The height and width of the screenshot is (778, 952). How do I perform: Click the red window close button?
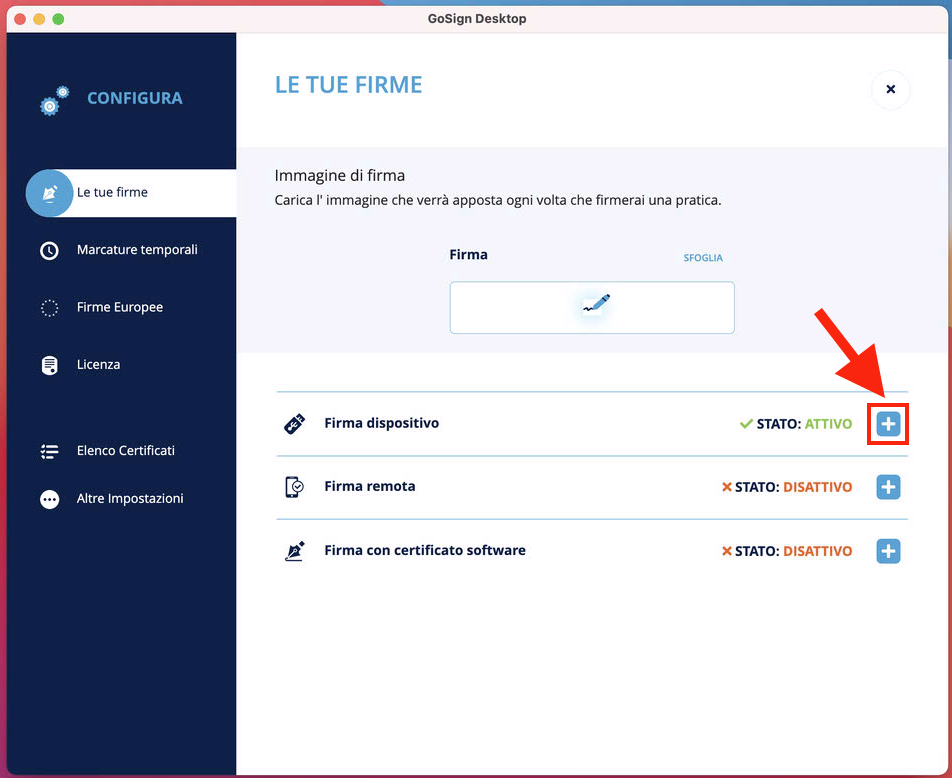[x=20, y=19]
